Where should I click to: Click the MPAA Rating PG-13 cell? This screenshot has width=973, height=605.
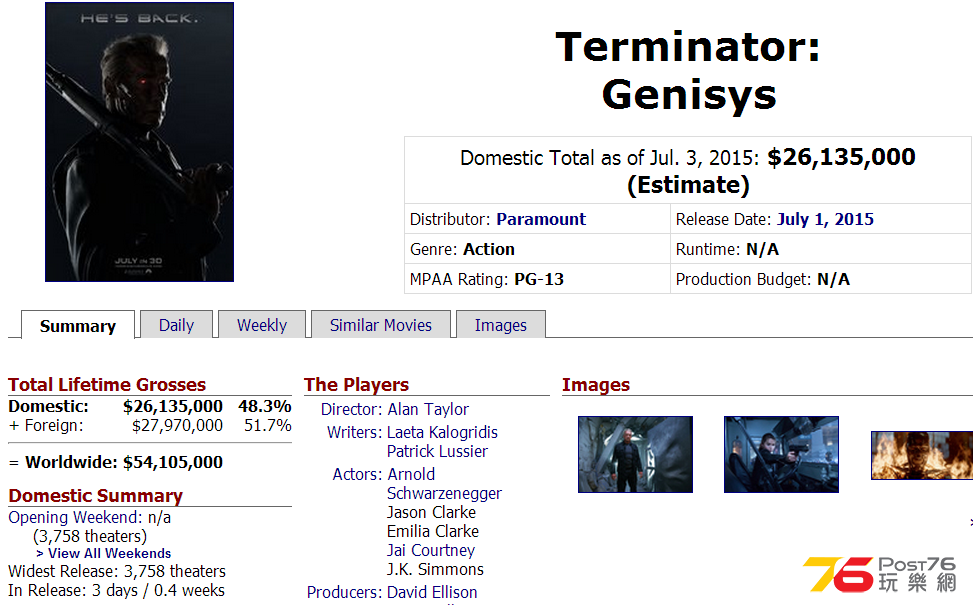coord(537,279)
